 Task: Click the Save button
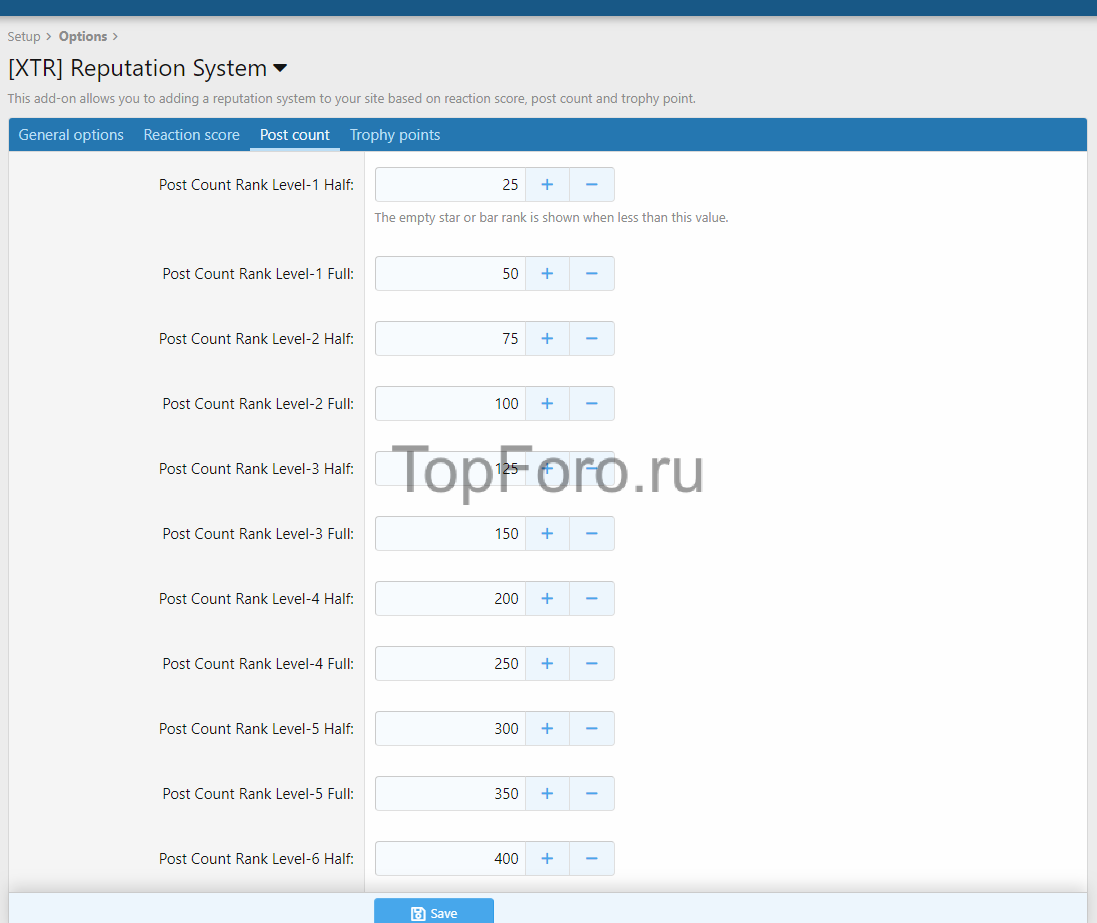[x=434, y=912]
